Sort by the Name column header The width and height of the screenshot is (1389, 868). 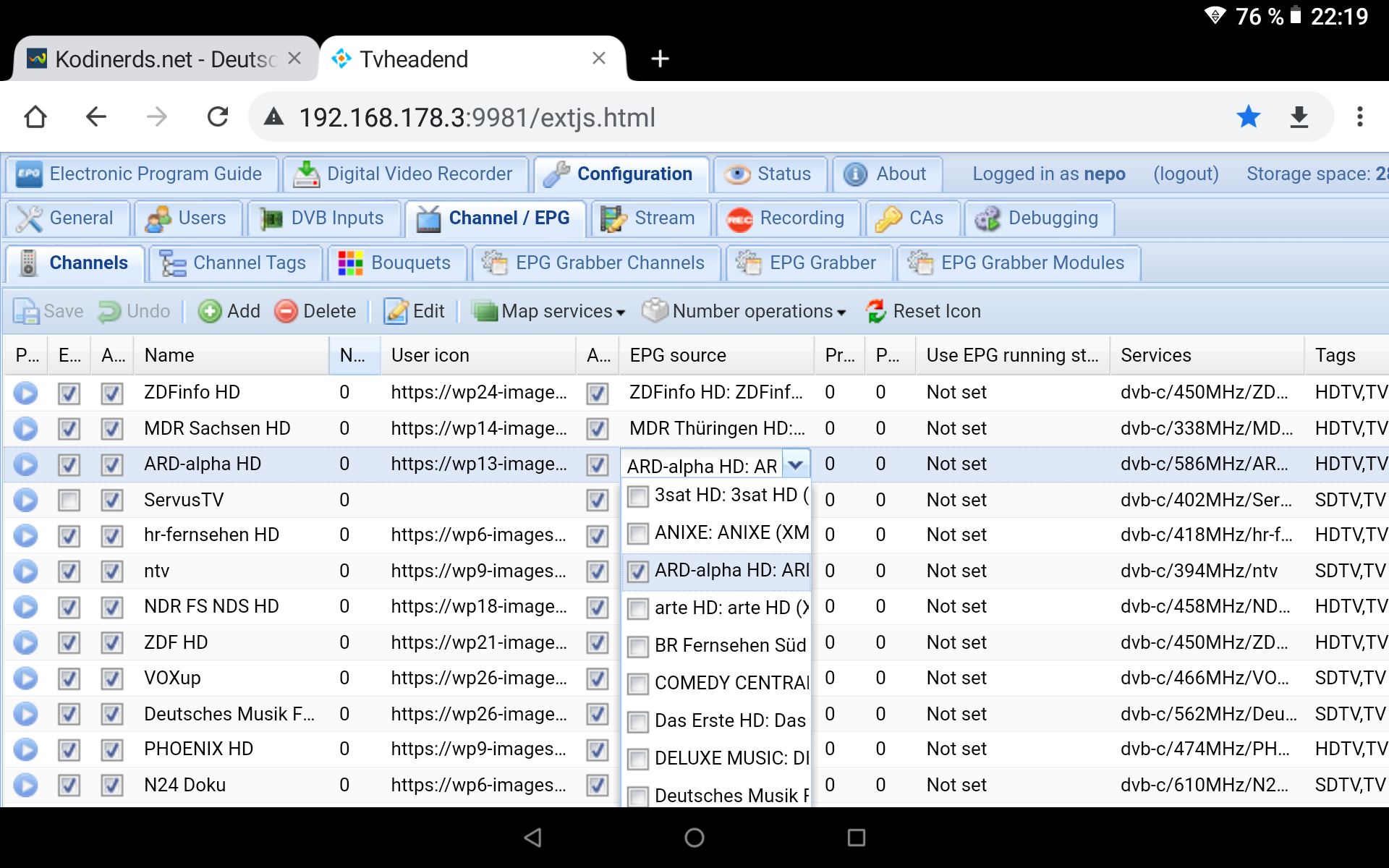231,355
